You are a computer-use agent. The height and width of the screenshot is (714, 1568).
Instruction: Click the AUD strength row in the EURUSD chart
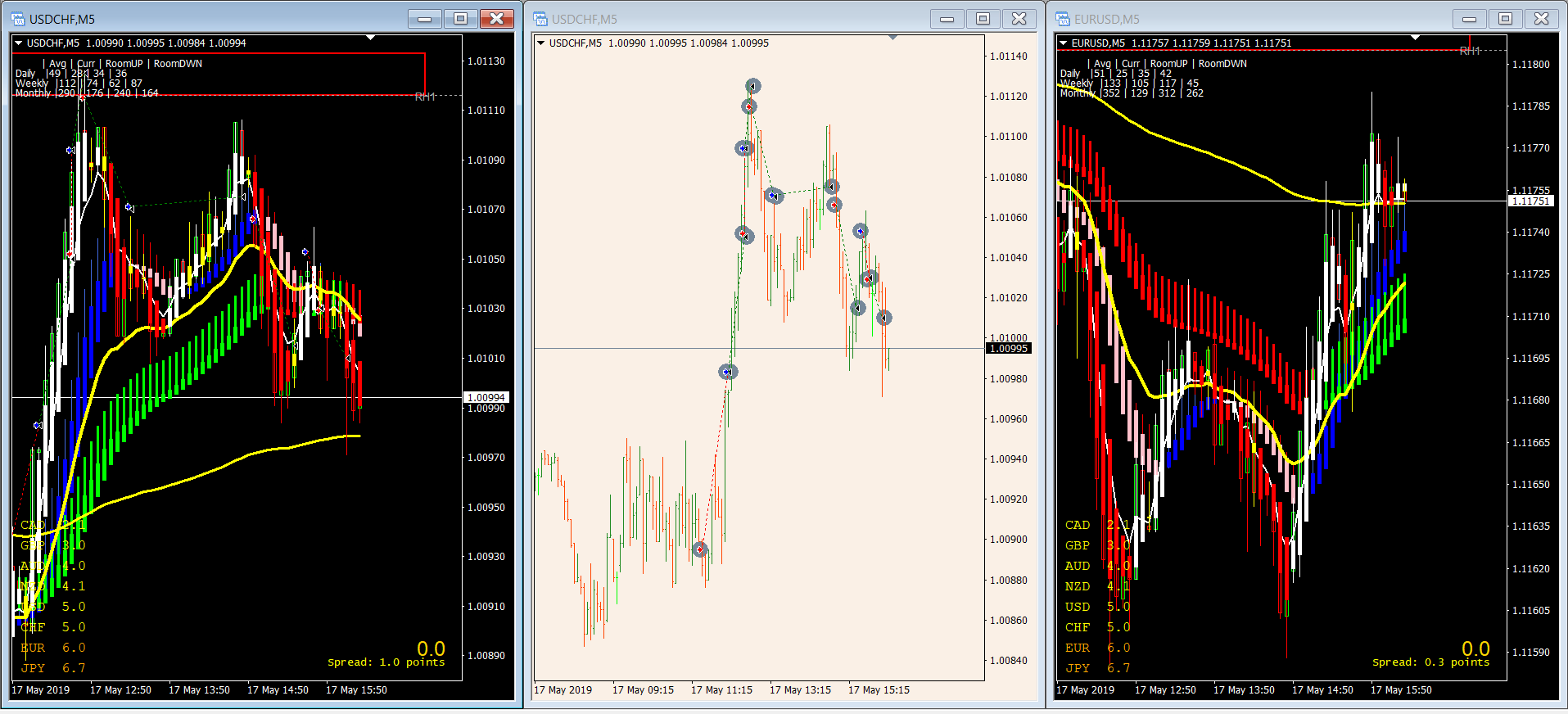pos(1097,566)
